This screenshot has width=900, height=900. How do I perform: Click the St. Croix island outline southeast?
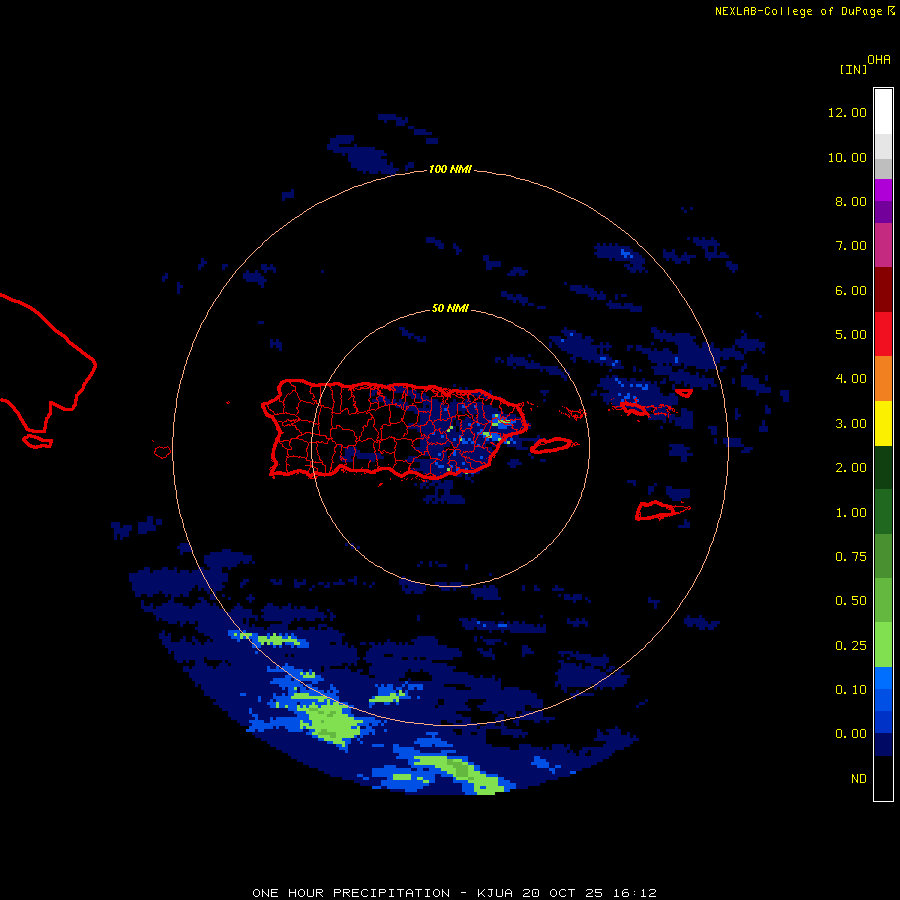(x=661, y=510)
